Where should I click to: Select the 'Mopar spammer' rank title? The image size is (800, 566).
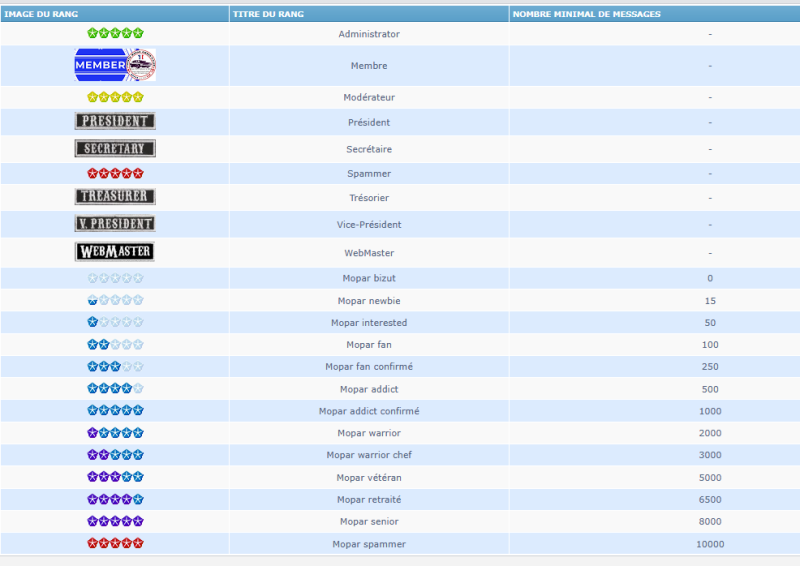(369, 544)
